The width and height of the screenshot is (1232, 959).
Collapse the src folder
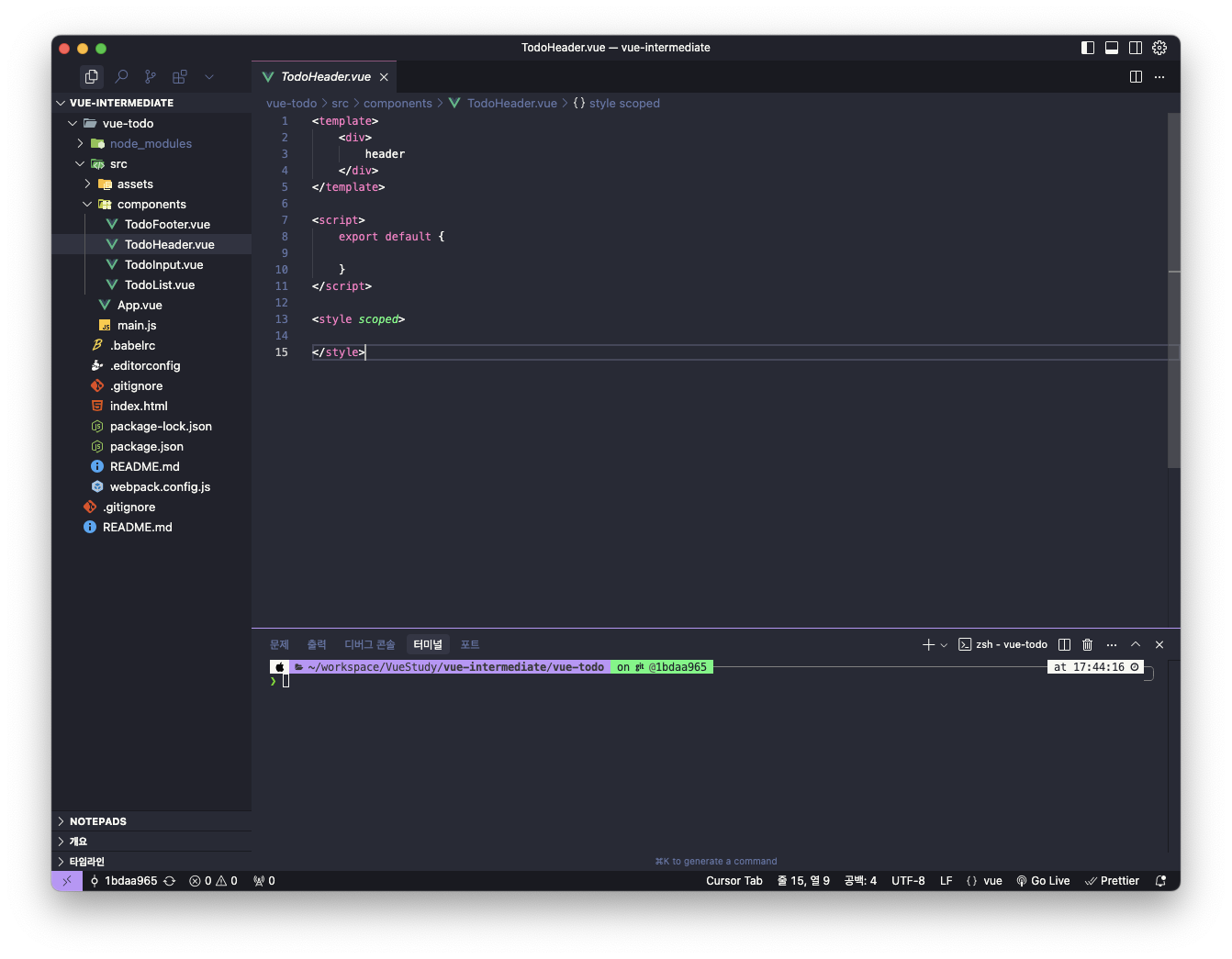pos(151,163)
